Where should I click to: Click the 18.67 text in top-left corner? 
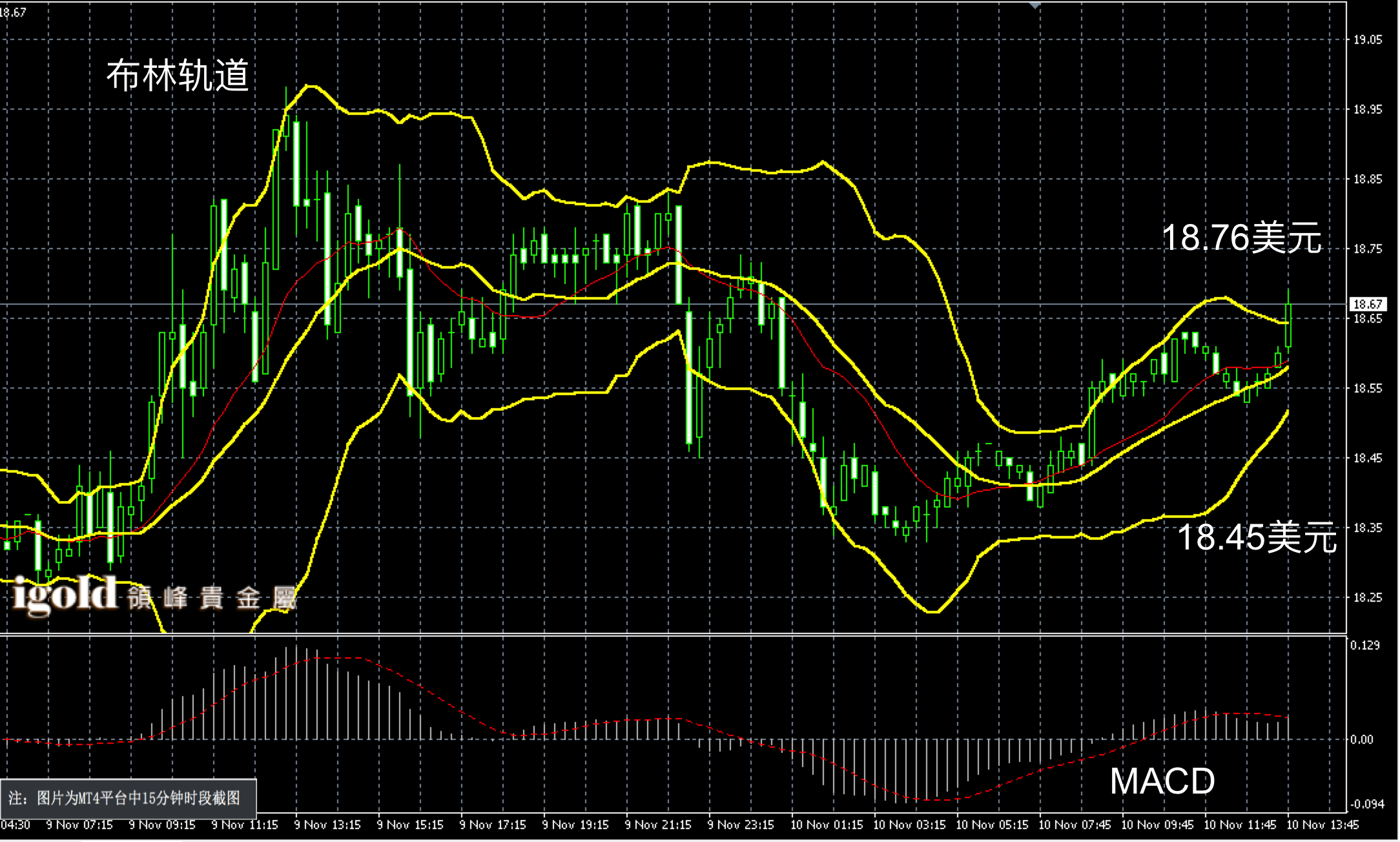click(13, 12)
